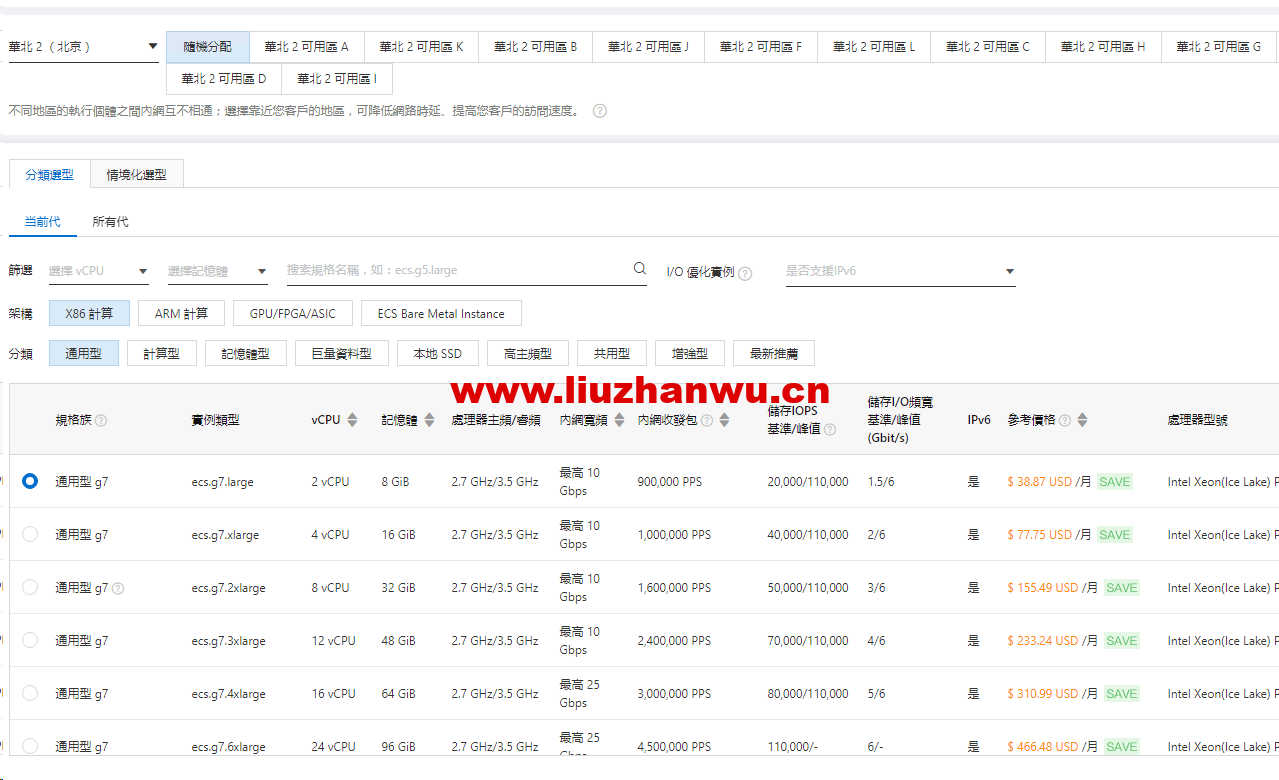Click help icon beside region latency description
This screenshot has width=1279, height=780.
600,111
